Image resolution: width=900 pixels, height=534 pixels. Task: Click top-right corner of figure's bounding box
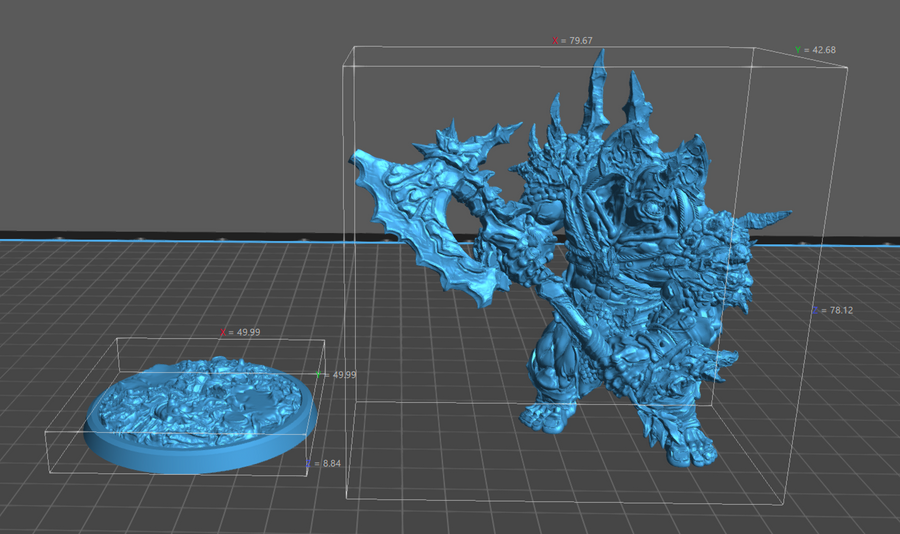tap(848, 68)
